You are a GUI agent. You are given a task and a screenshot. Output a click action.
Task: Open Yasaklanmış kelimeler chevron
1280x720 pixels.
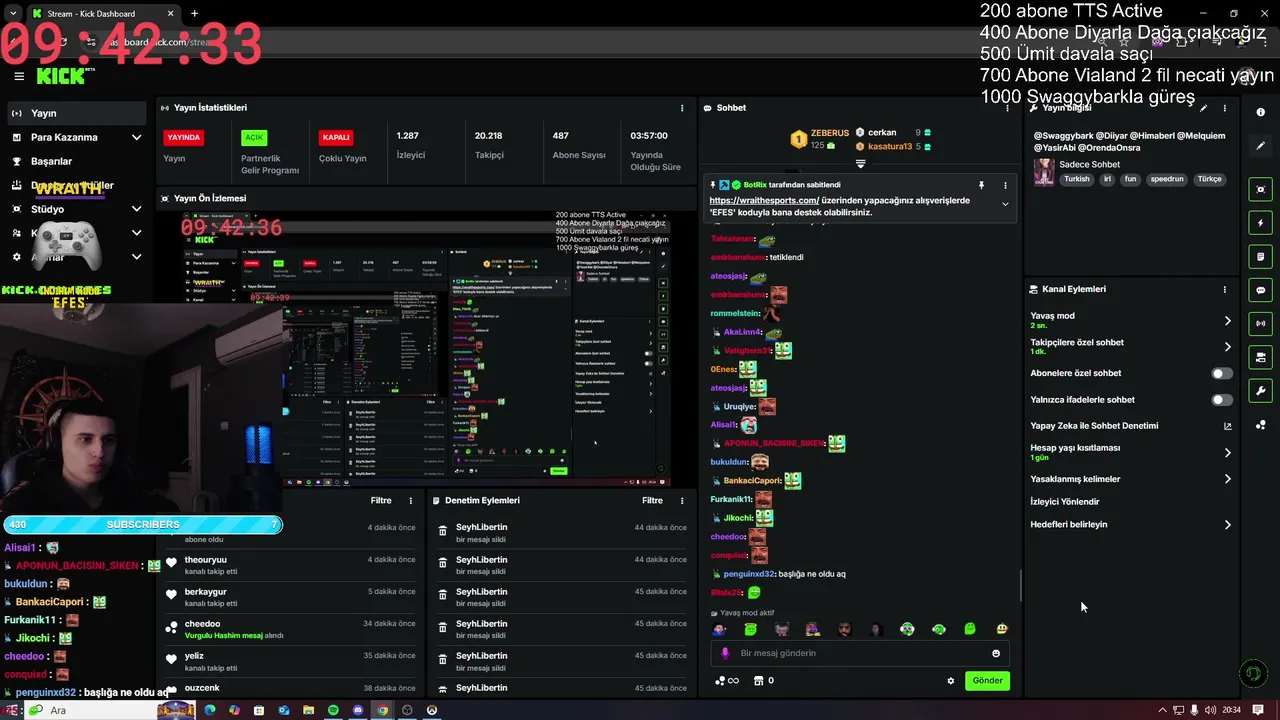tap(1228, 479)
